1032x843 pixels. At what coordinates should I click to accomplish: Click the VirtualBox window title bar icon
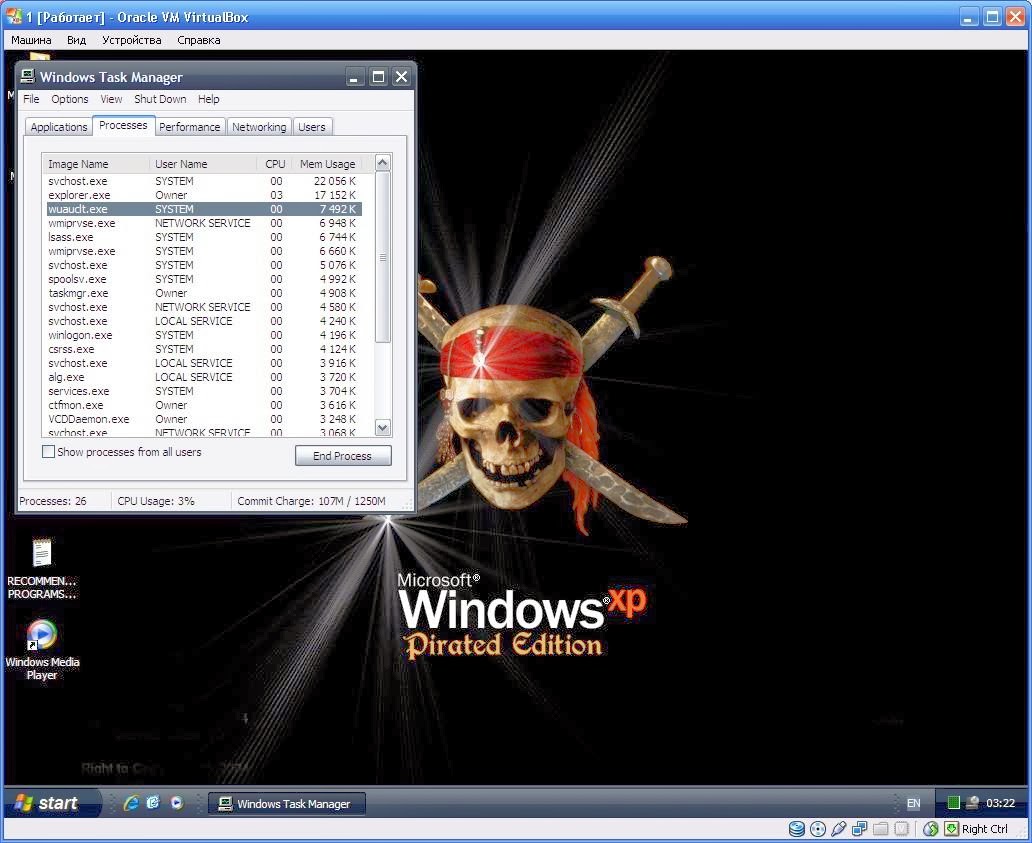coord(13,16)
